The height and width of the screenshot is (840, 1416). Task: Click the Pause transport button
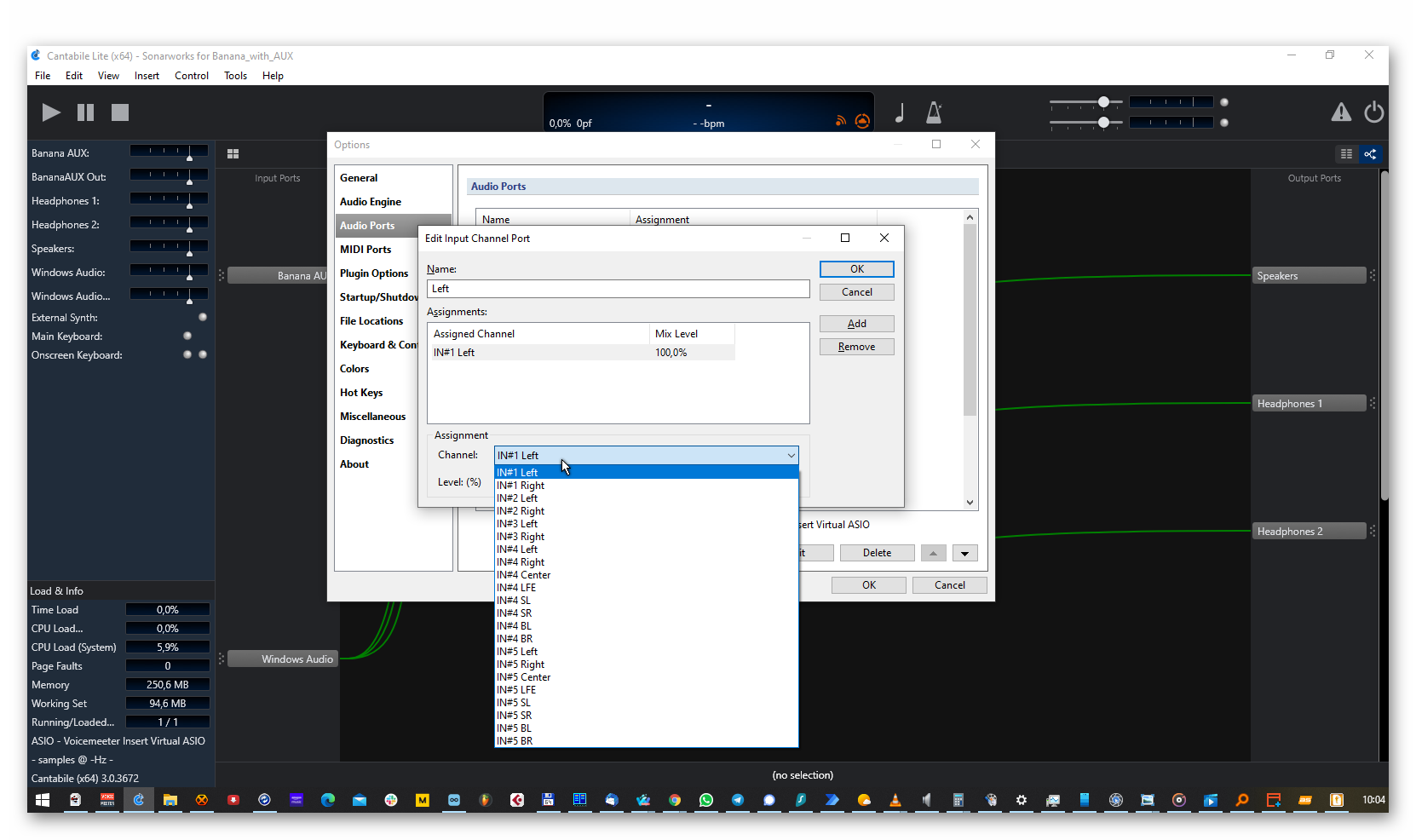pos(85,112)
